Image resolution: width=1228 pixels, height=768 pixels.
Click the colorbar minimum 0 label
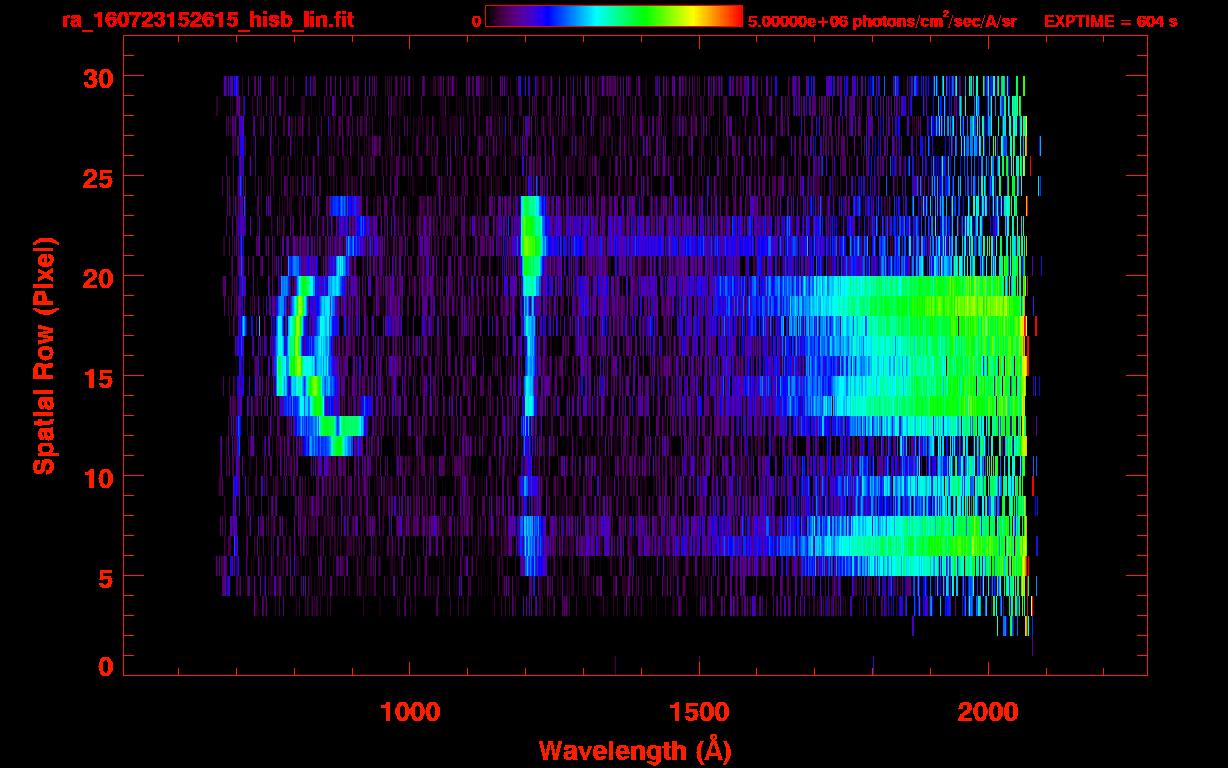pyautogui.click(x=476, y=21)
